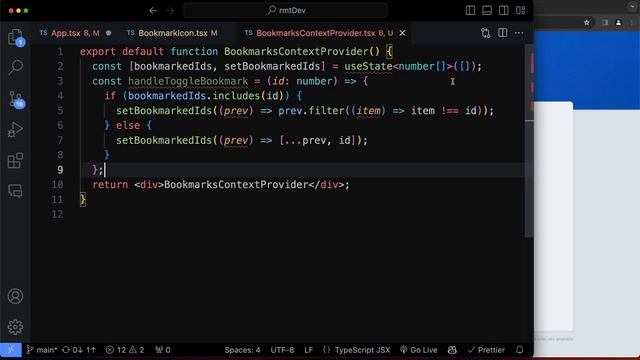The height and width of the screenshot is (360, 640).
Task: Open the editor More Actions ellipsis
Action: (x=519, y=33)
